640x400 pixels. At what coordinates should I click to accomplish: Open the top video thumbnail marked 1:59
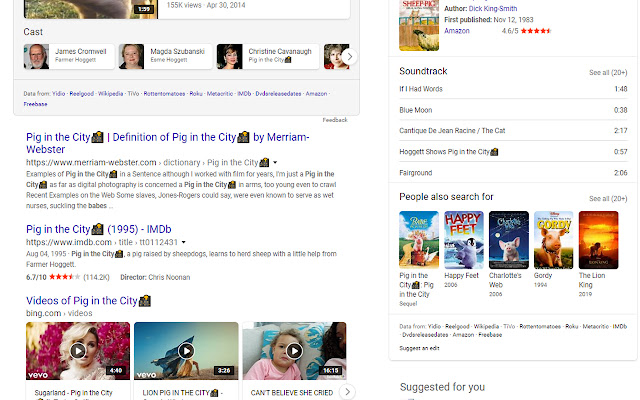pyautogui.click(x=91, y=9)
